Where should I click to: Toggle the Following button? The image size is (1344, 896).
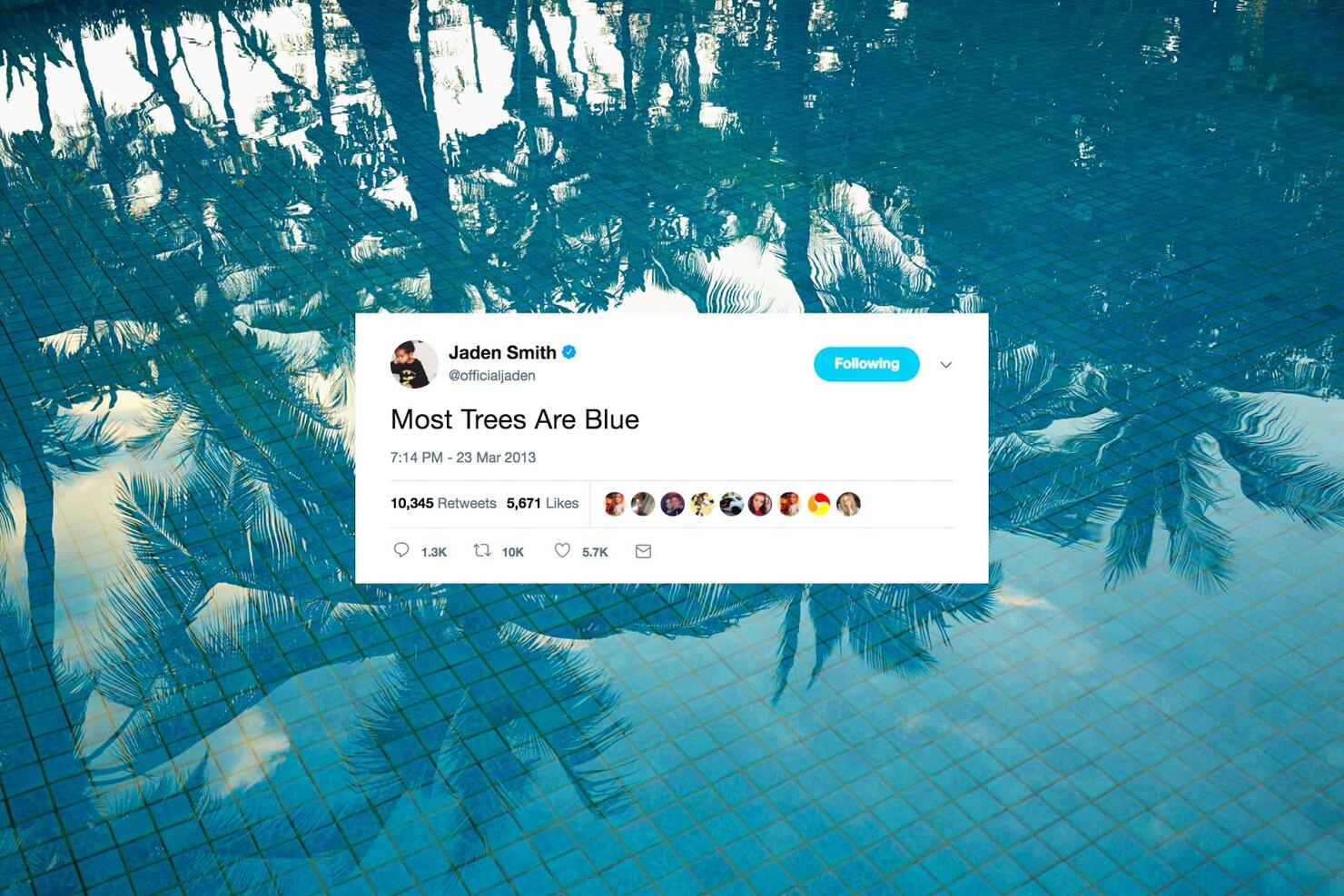[866, 364]
